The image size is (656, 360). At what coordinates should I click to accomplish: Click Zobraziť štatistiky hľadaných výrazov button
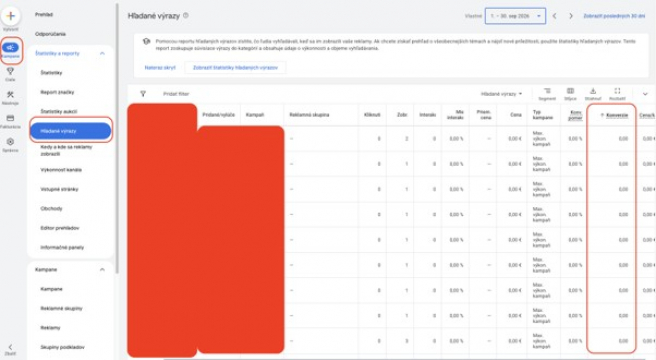(x=235, y=67)
